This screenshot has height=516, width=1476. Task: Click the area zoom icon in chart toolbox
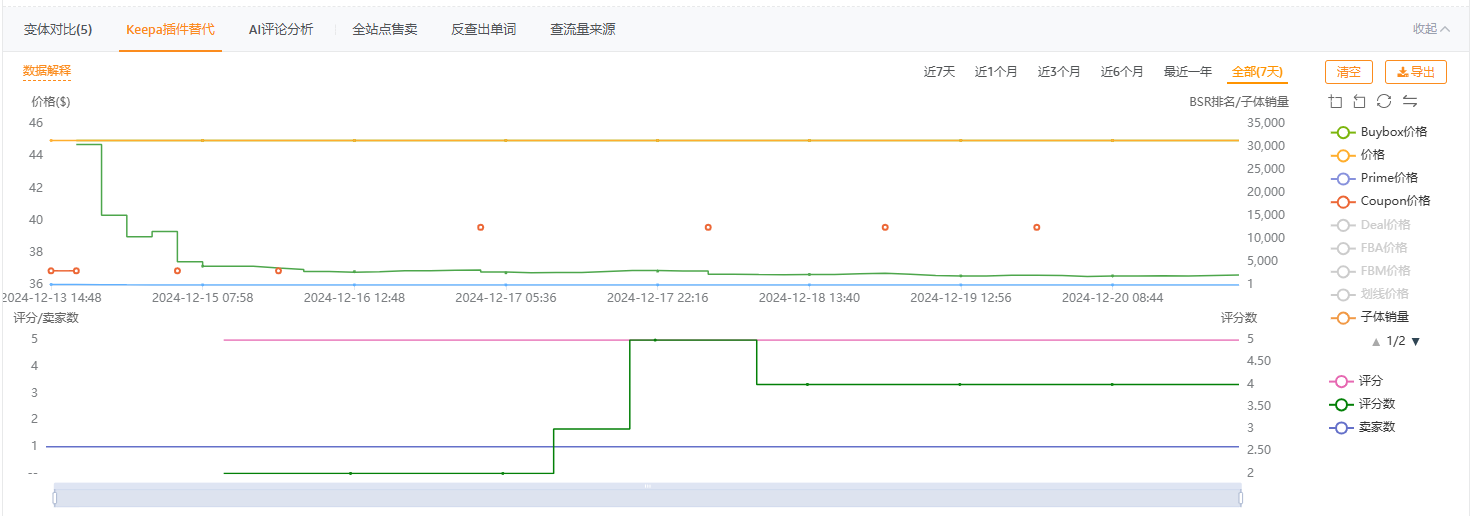pos(1336,101)
